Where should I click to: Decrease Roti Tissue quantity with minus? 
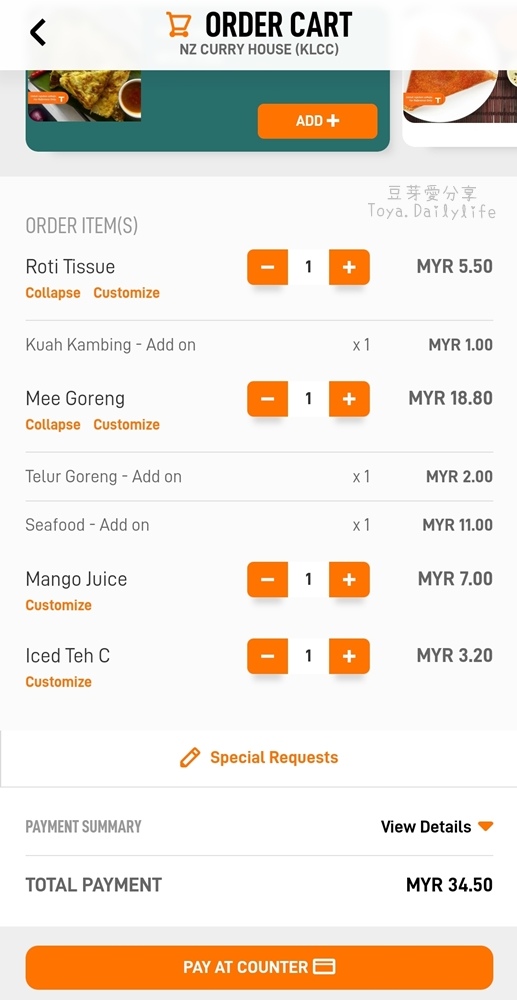point(267,267)
